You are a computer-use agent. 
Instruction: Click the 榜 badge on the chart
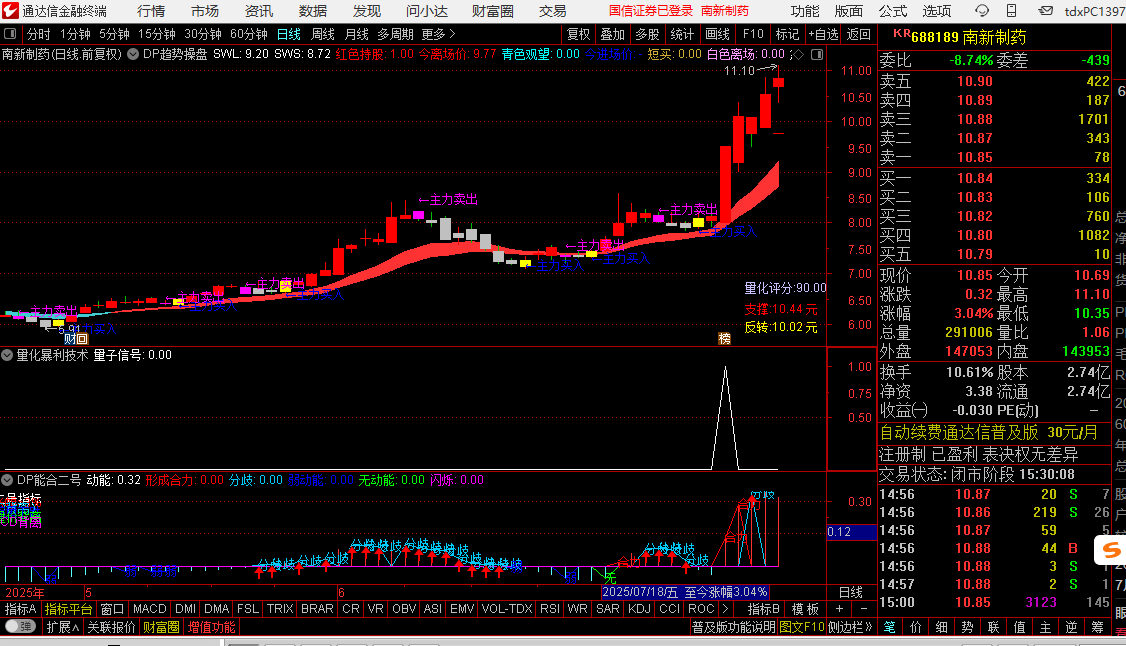pos(725,338)
